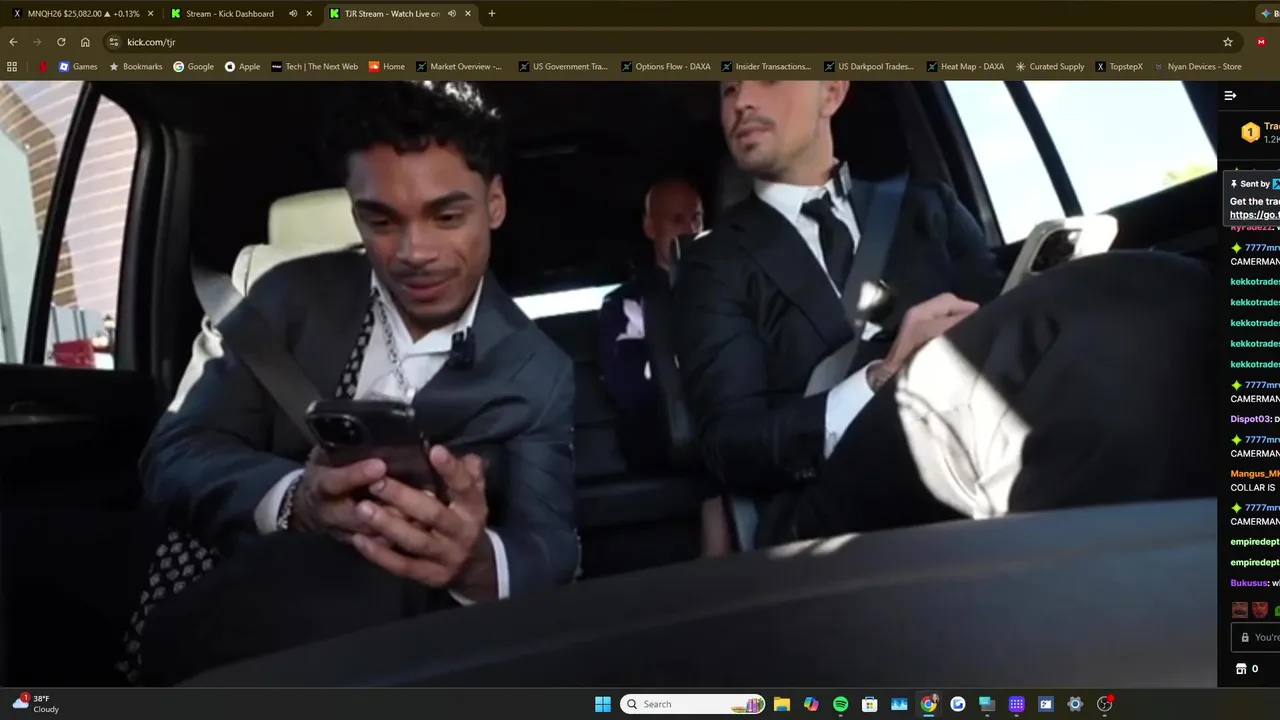
Task: Bookmark this page with the star icon
Action: 1228,42
